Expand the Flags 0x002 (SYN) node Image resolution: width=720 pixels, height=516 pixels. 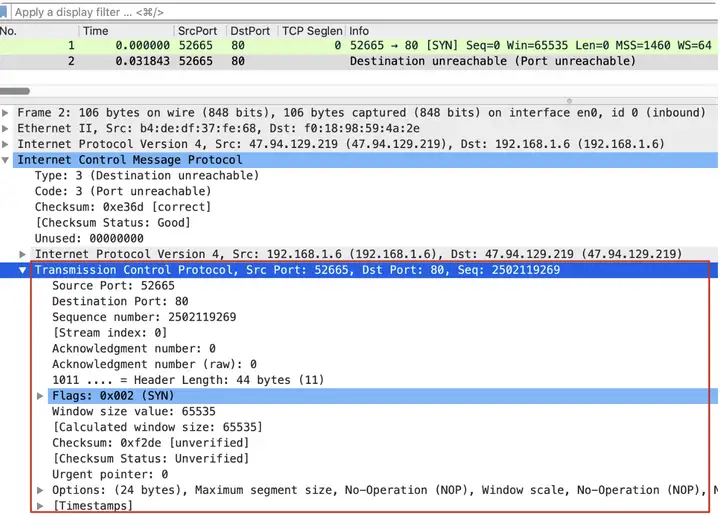(x=40, y=396)
